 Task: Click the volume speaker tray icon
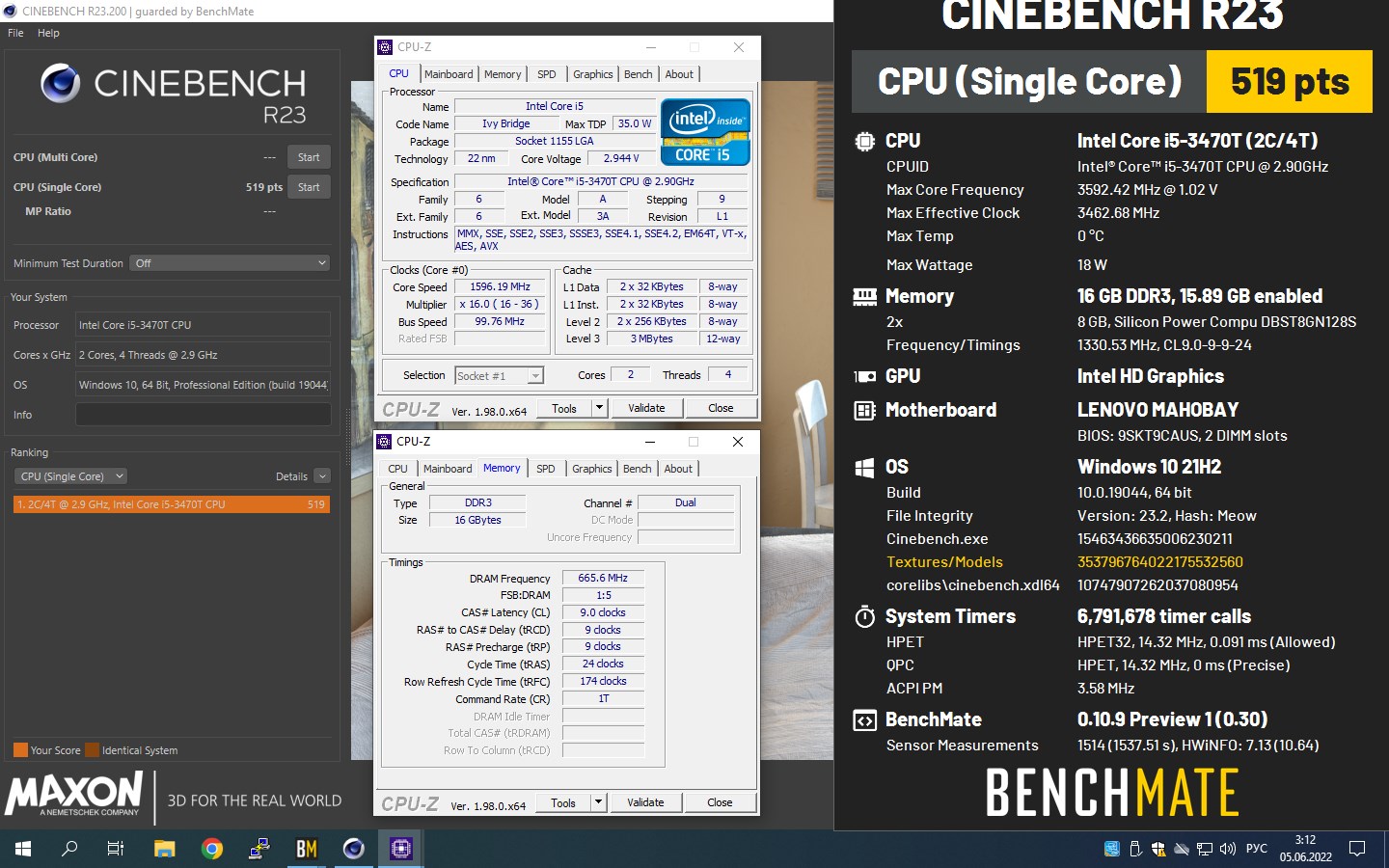(x=1228, y=849)
